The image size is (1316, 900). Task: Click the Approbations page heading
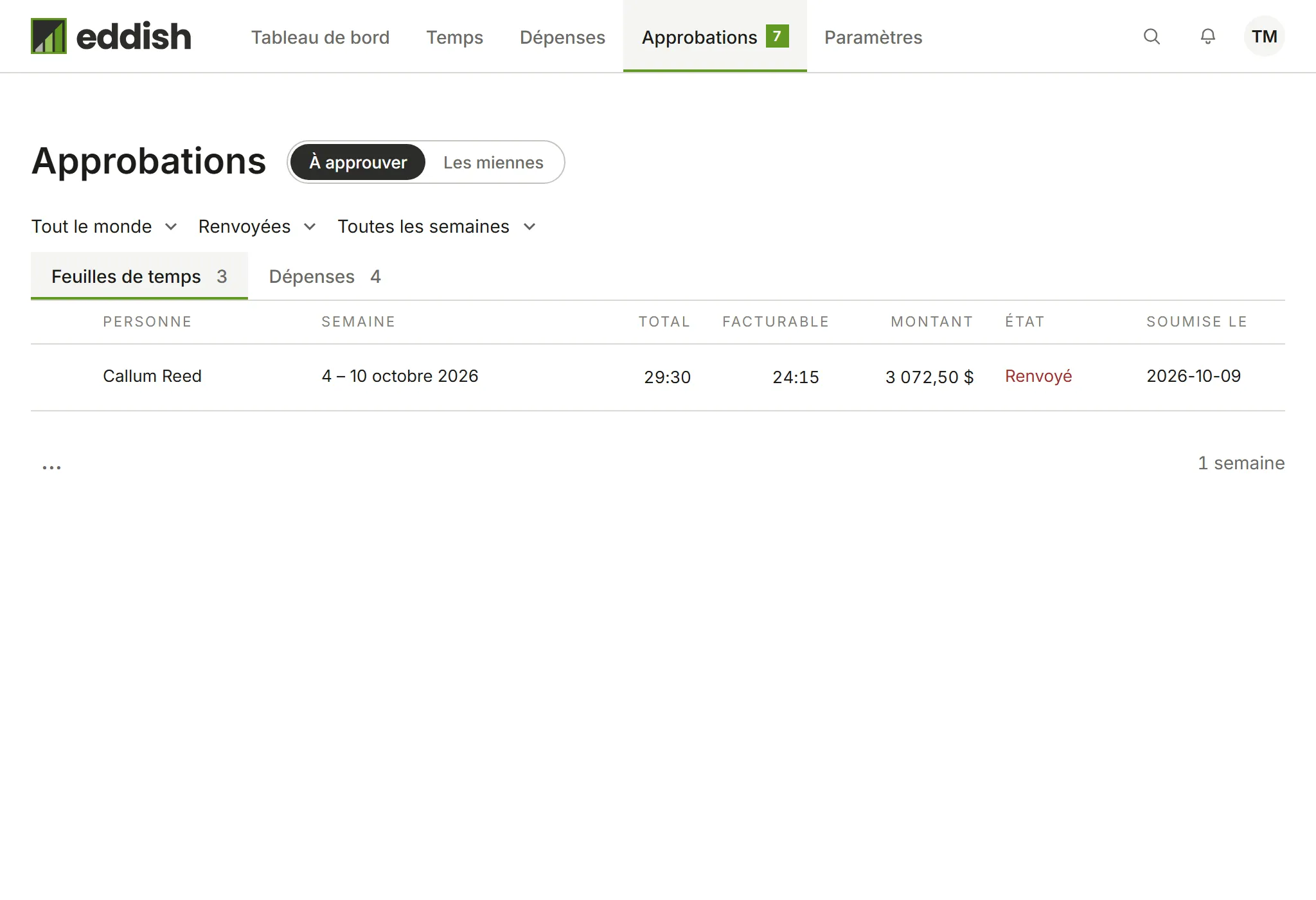click(148, 161)
